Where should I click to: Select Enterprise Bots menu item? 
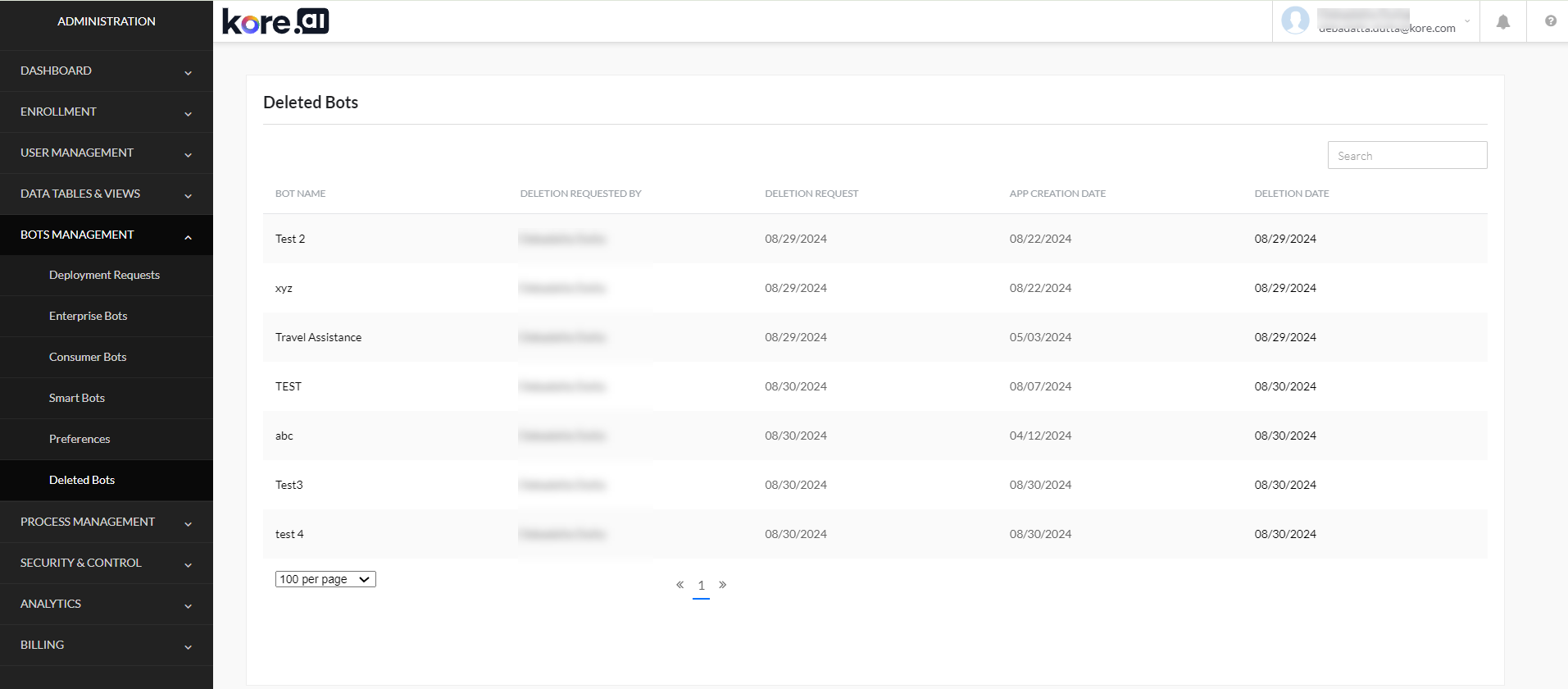click(89, 317)
